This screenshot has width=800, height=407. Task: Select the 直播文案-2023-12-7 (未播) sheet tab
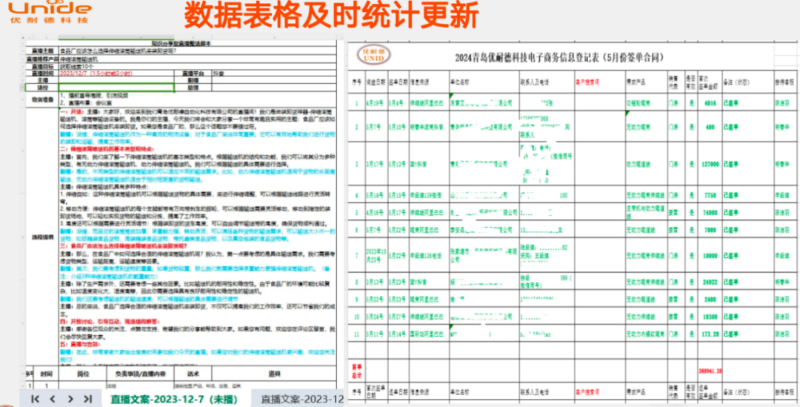coord(174,399)
